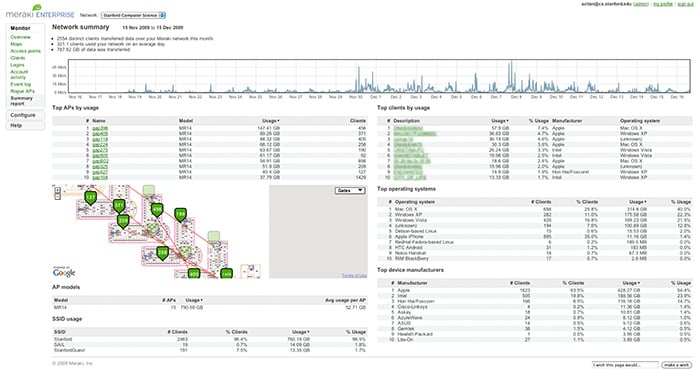Click the Google logo on the map

[x=64, y=272]
